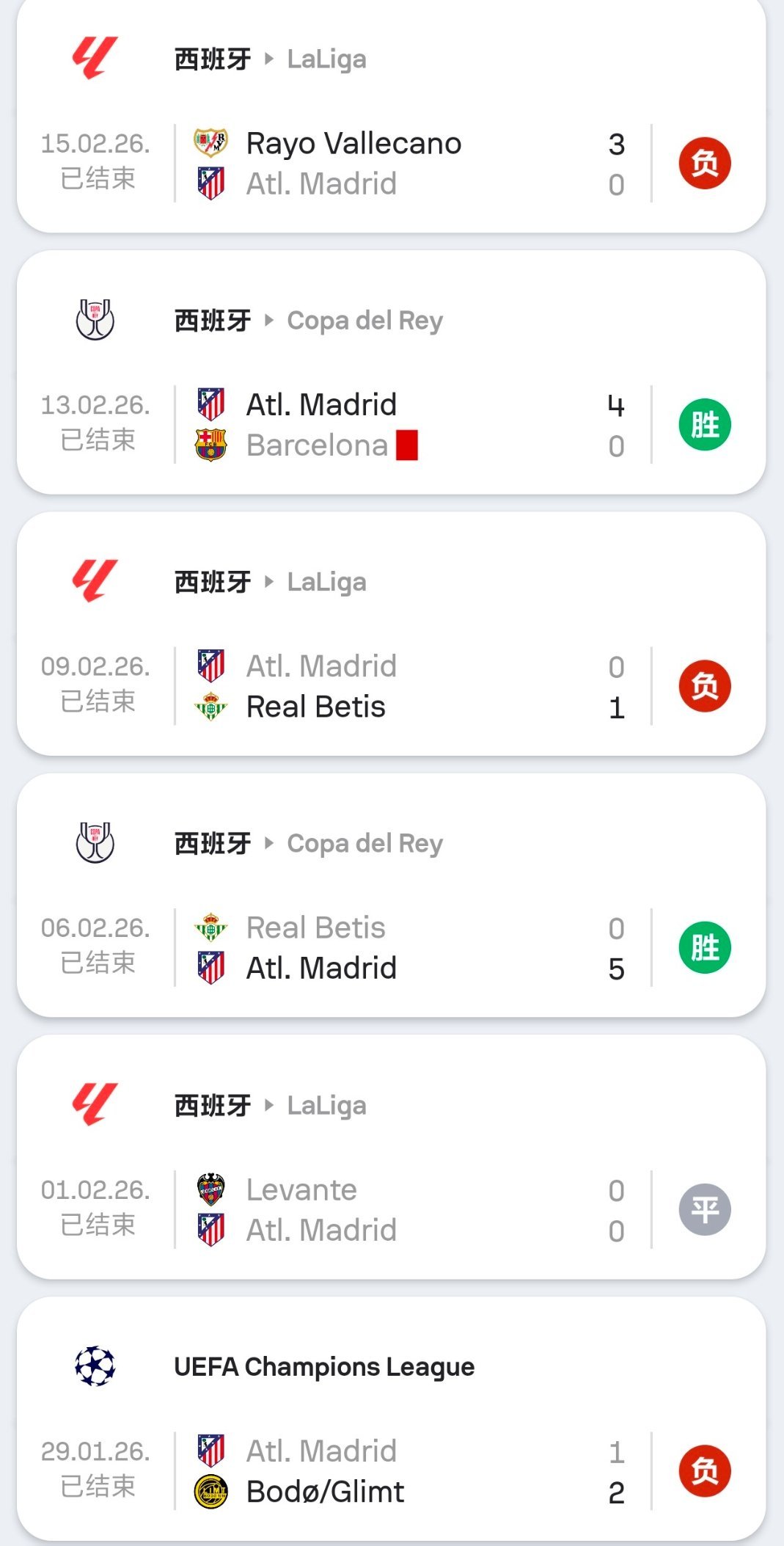Click the Levante club crest
This screenshot has height=1546, width=784.
210,1189
